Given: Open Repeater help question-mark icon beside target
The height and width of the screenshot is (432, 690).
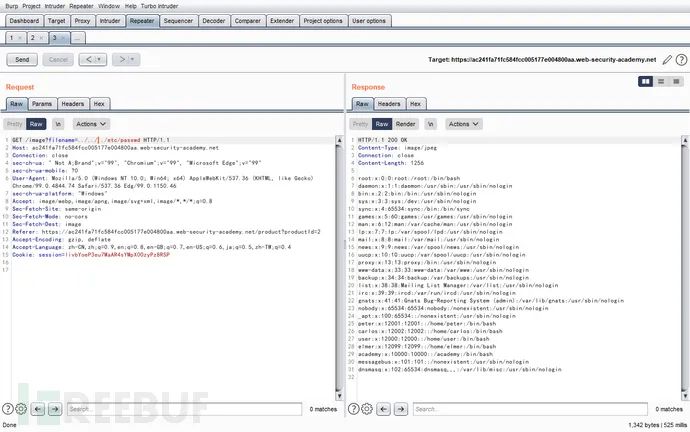Looking at the screenshot, I should point(681,60).
